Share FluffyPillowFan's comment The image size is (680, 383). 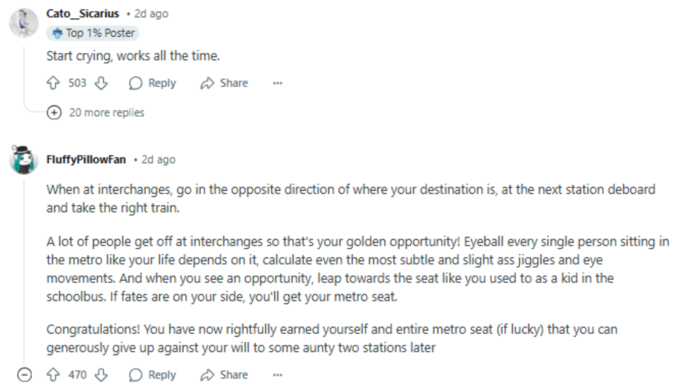pos(224,375)
